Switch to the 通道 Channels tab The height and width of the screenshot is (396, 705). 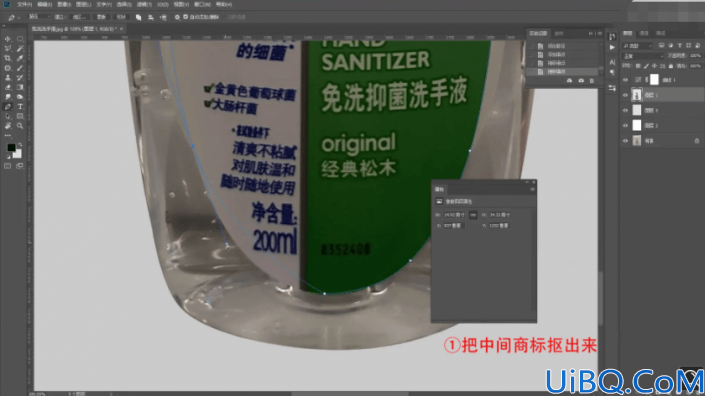coord(644,33)
